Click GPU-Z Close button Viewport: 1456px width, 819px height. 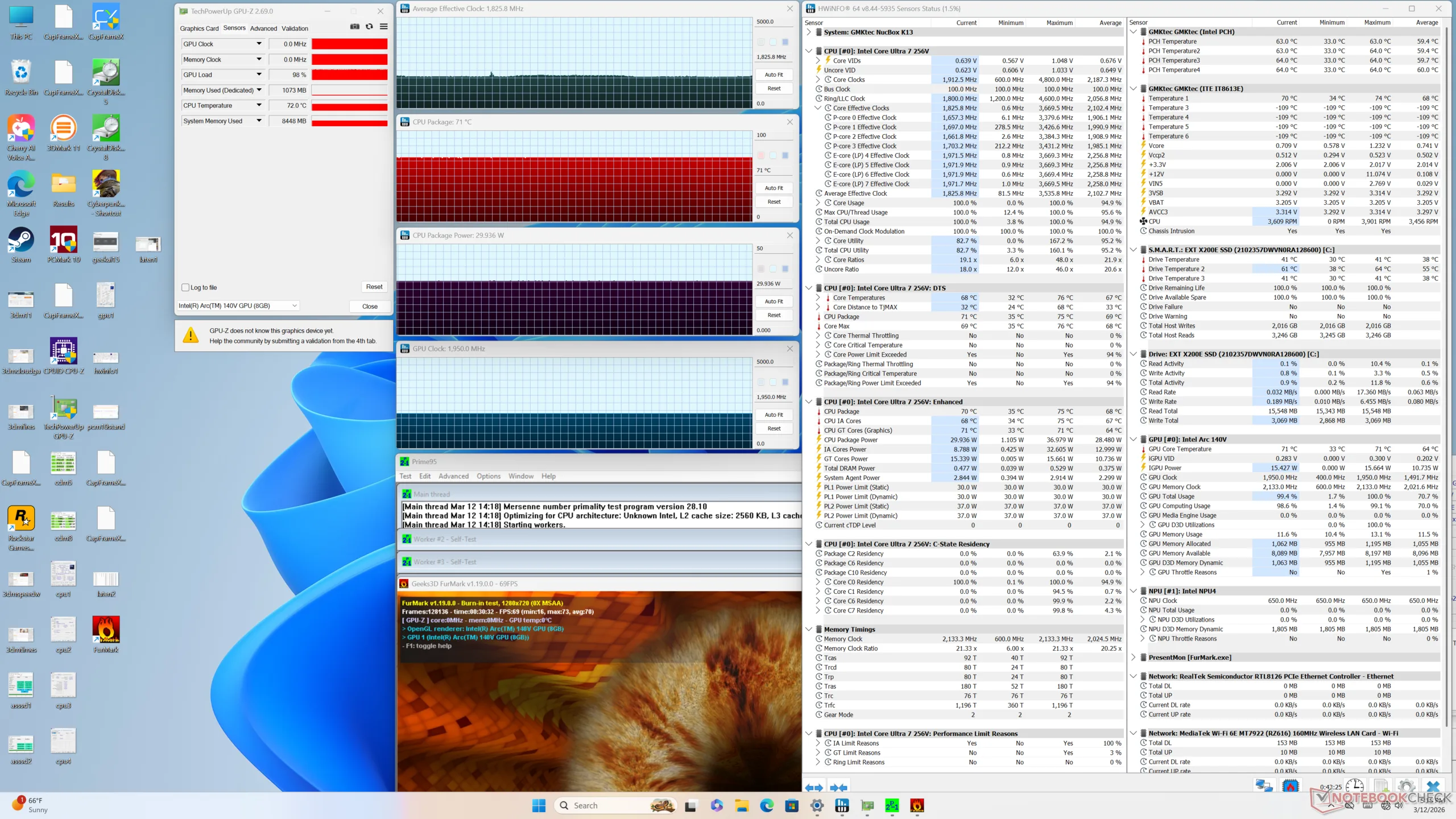pos(370,306)
